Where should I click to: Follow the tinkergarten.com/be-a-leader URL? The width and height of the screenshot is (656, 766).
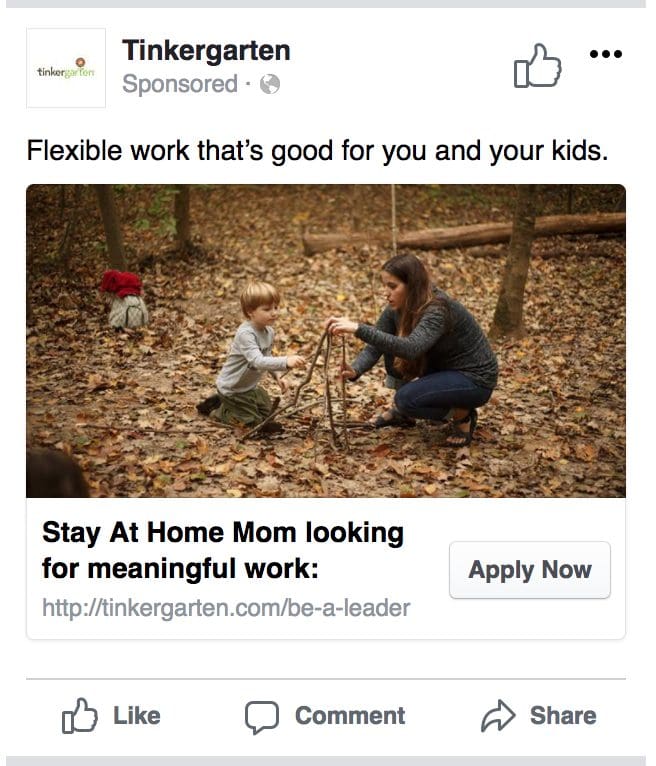click(226, 607)
